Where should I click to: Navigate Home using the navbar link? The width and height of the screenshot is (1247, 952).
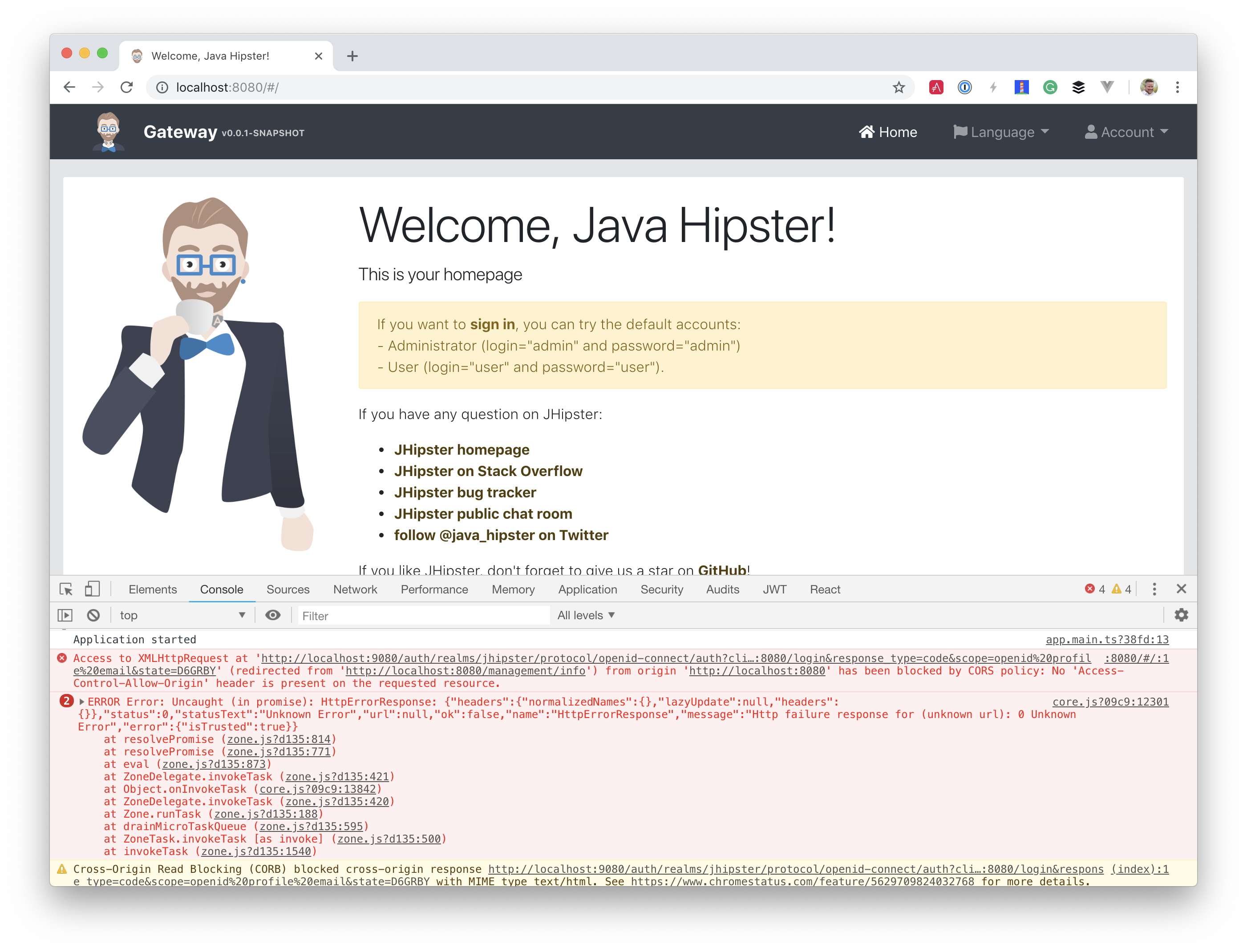point(888,132)
